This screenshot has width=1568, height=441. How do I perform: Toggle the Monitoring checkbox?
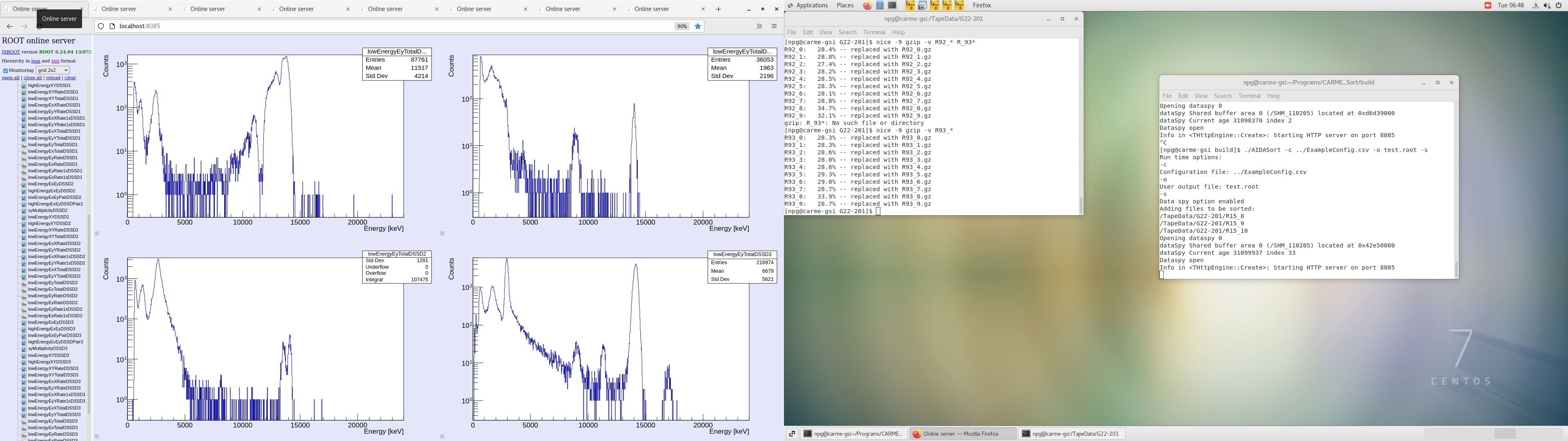point(5,71)
